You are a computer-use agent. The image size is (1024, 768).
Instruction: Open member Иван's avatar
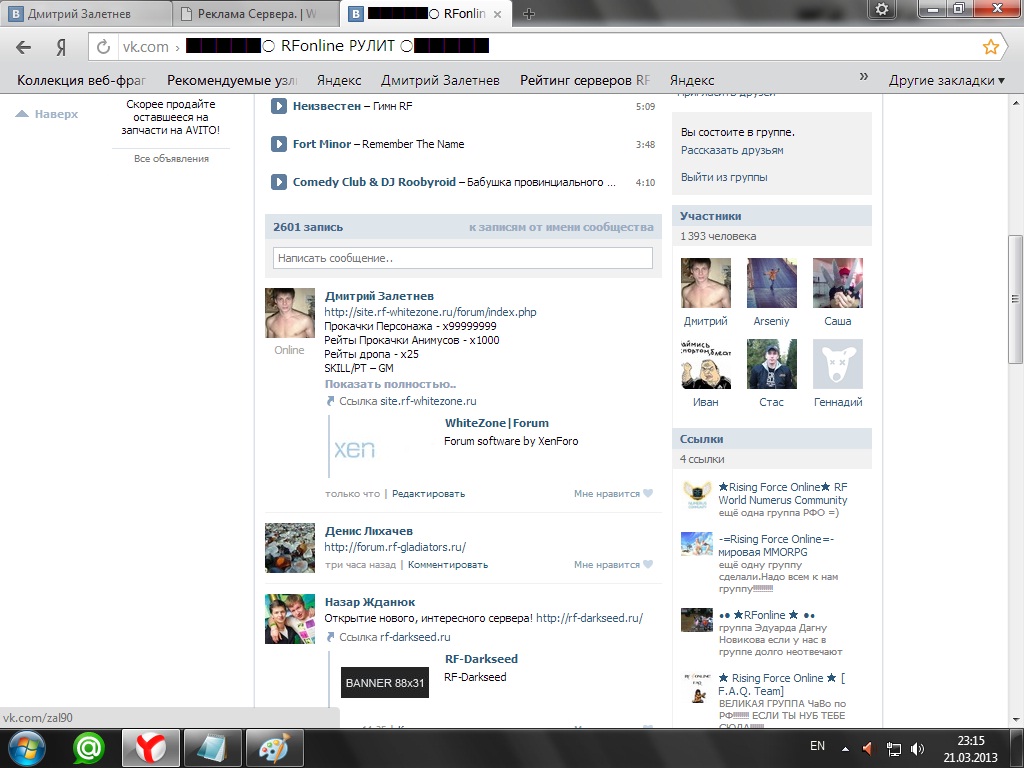point(706,364)
